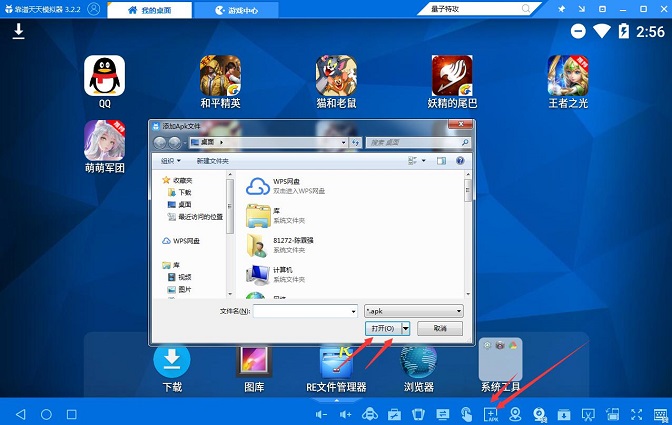The image size is (672, 425).
Task: Select the WPS网盘 item in file list
Action: point(285,186)
